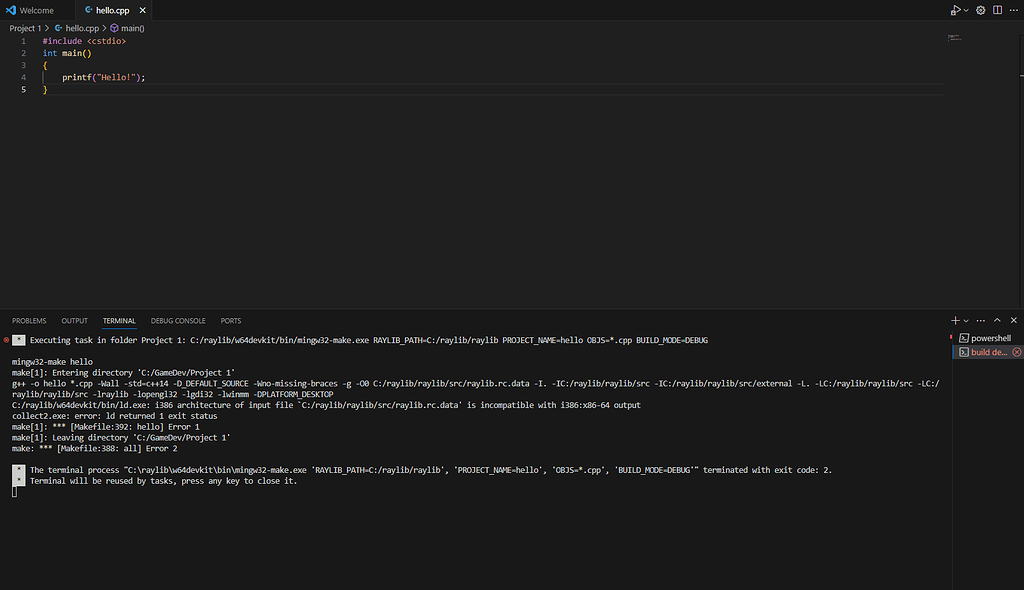Open the PORTS panel view
This screenshot has height=590, width=1024.
231,320
